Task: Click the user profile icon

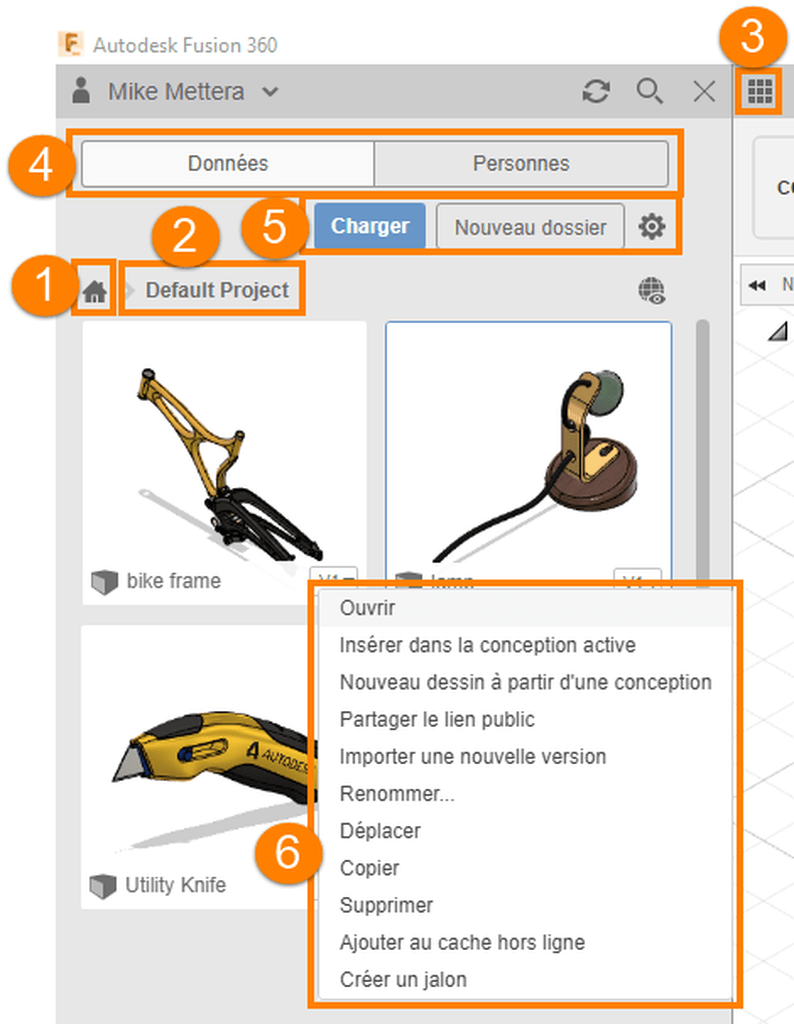Action: (81, 91)
